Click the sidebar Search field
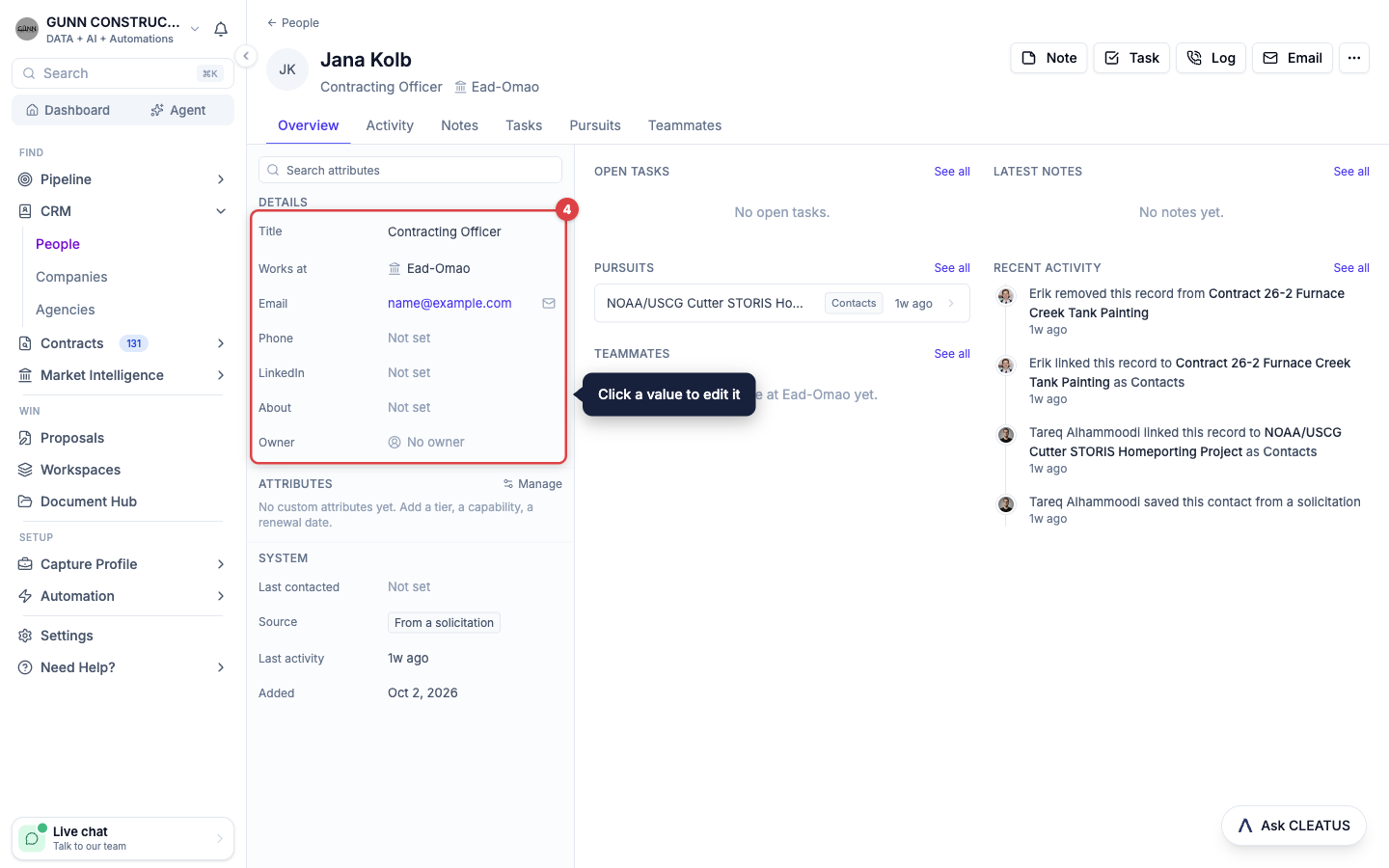1389x868 pixels. (123, 73)
